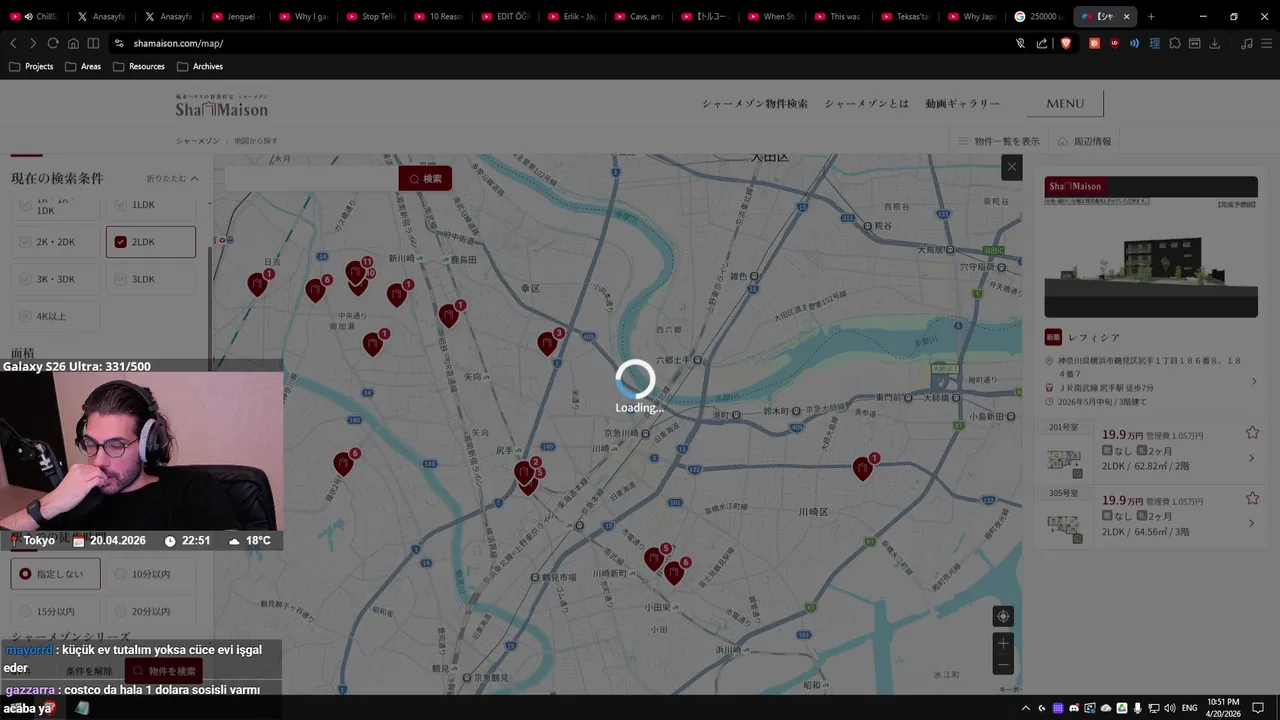Close the property detail panel
Image resolution: width=1280 pixels, height=720 pixels.
(x=1012, y=167)
